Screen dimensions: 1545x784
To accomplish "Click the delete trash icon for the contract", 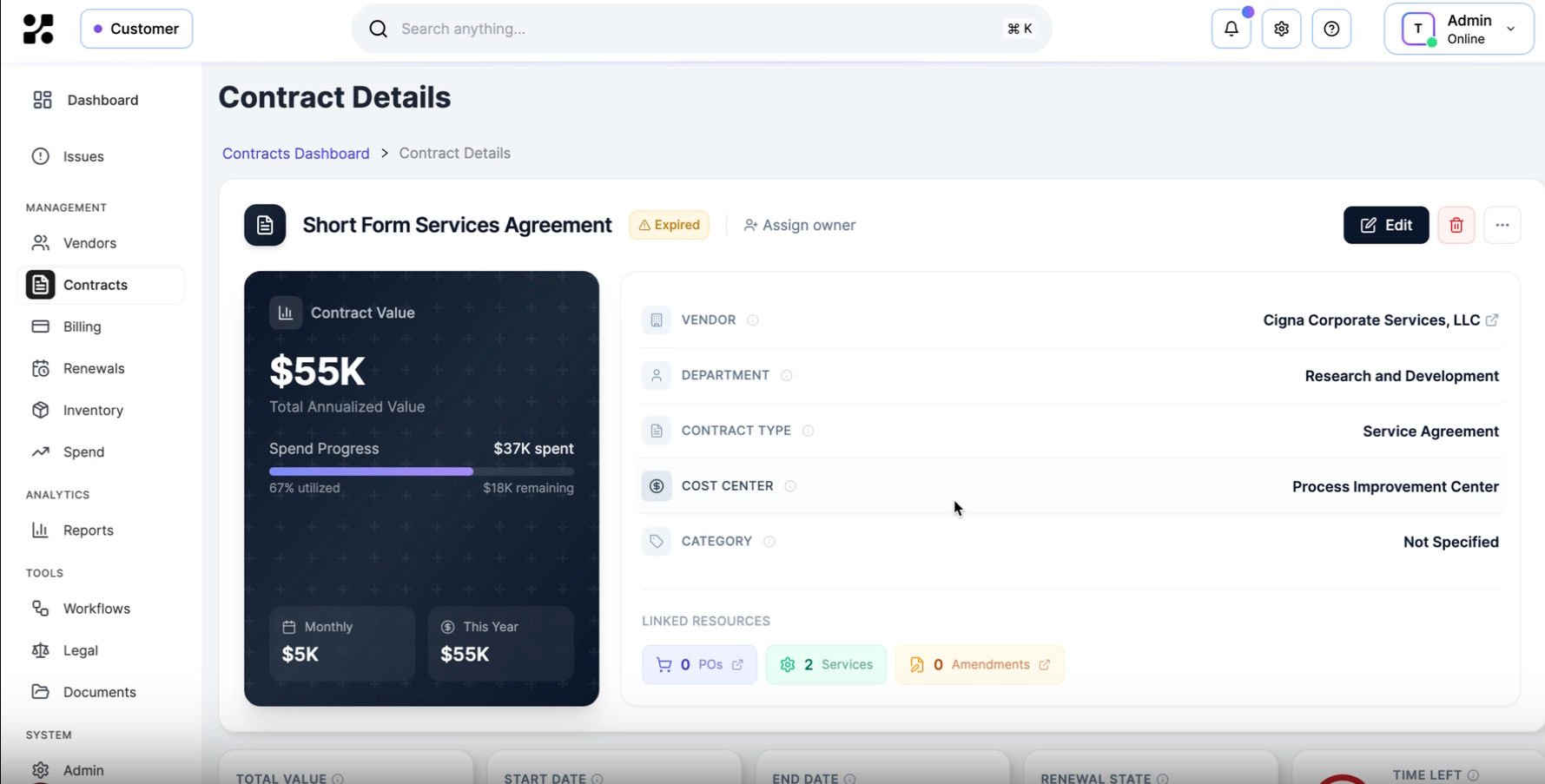I will [x=1456, y=225].
